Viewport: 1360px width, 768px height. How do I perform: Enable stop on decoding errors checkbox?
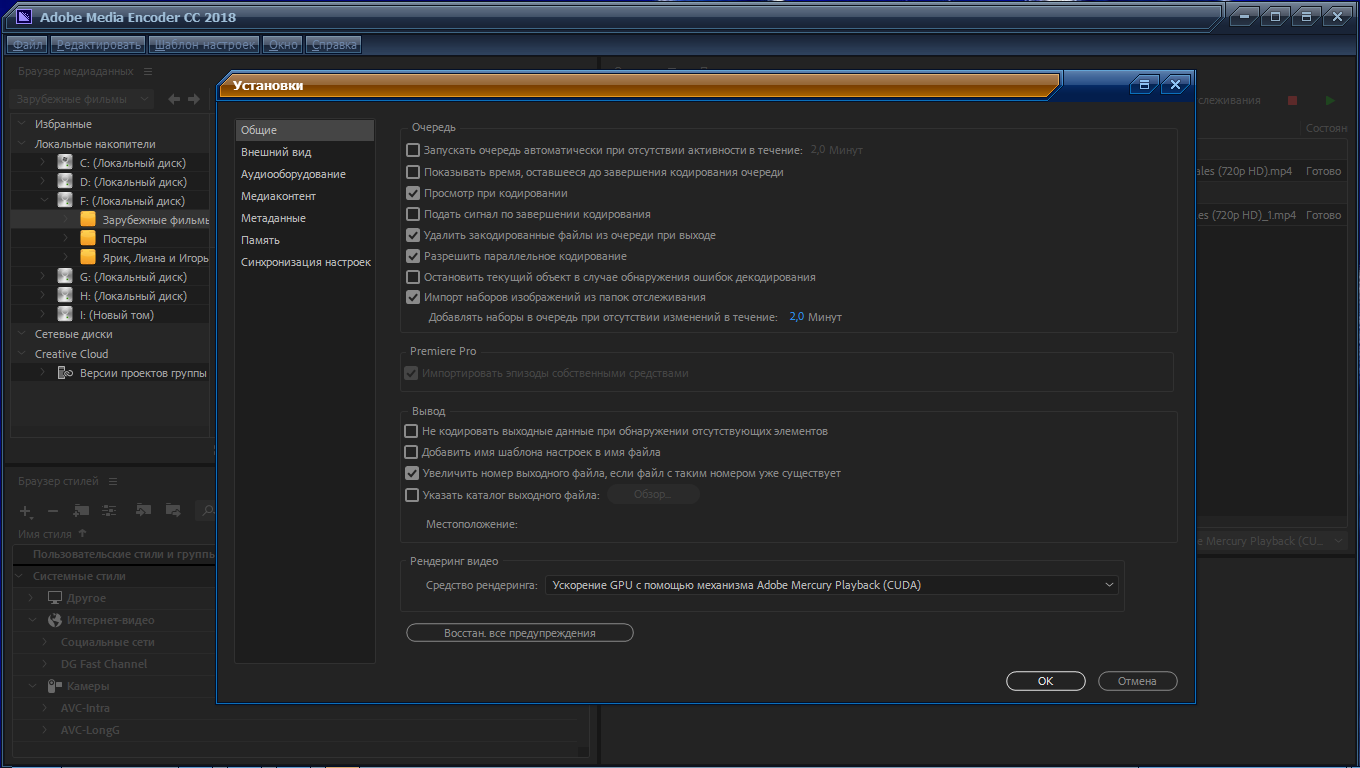[412, 277]
